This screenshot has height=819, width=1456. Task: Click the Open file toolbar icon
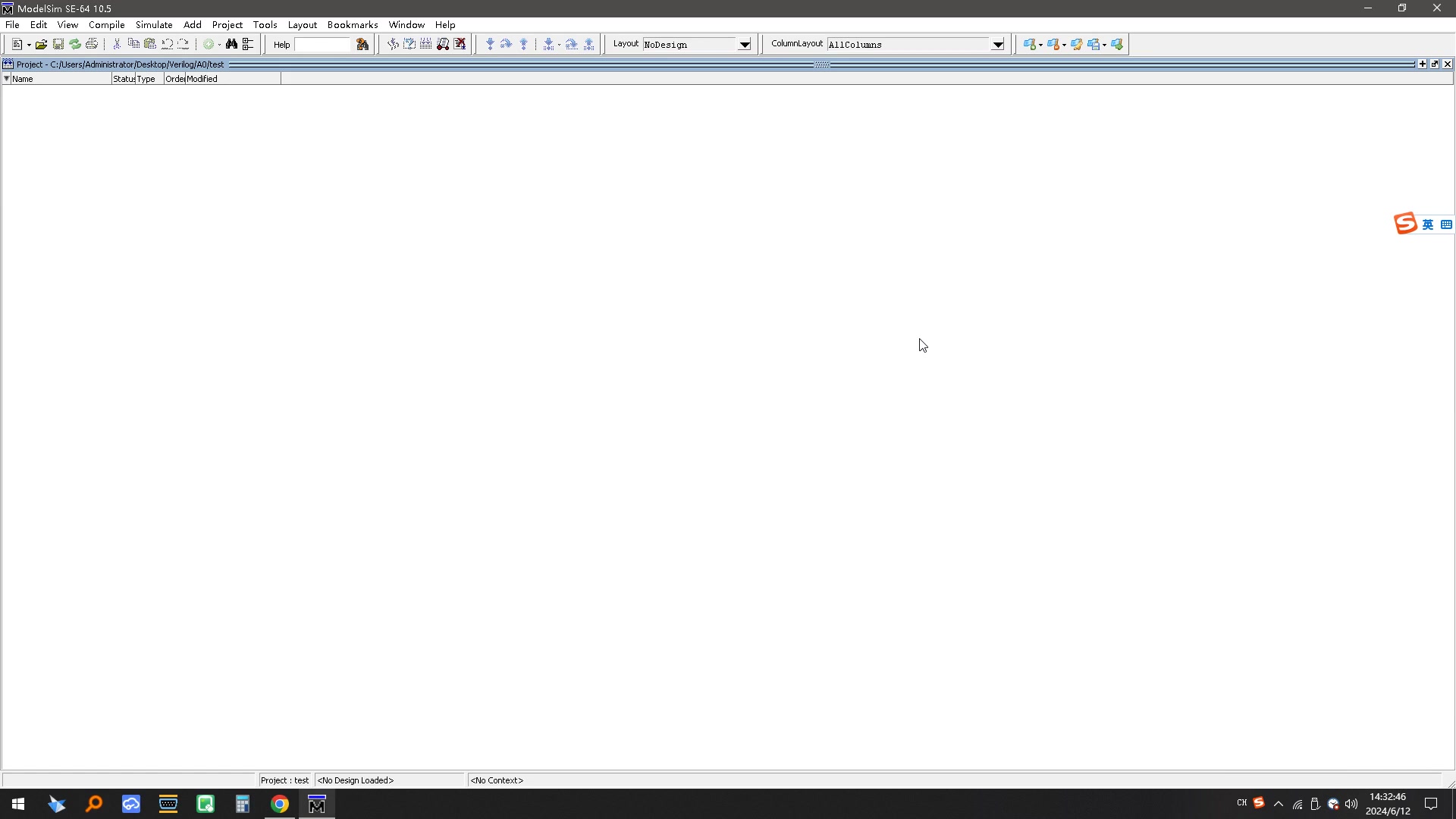coord(41,45)
